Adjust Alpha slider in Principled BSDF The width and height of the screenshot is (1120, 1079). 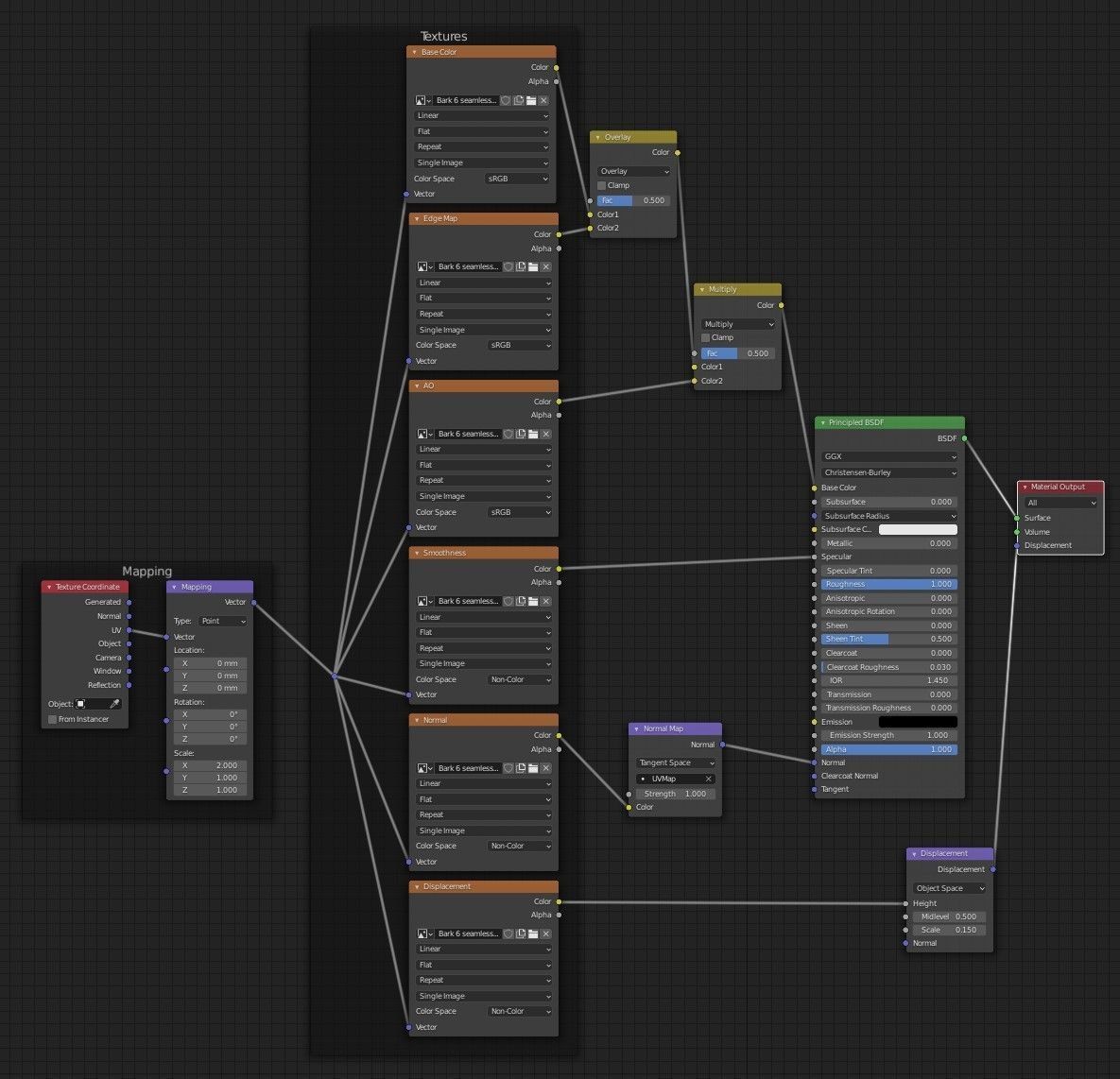pyautogui.click(x=889, y=750)
